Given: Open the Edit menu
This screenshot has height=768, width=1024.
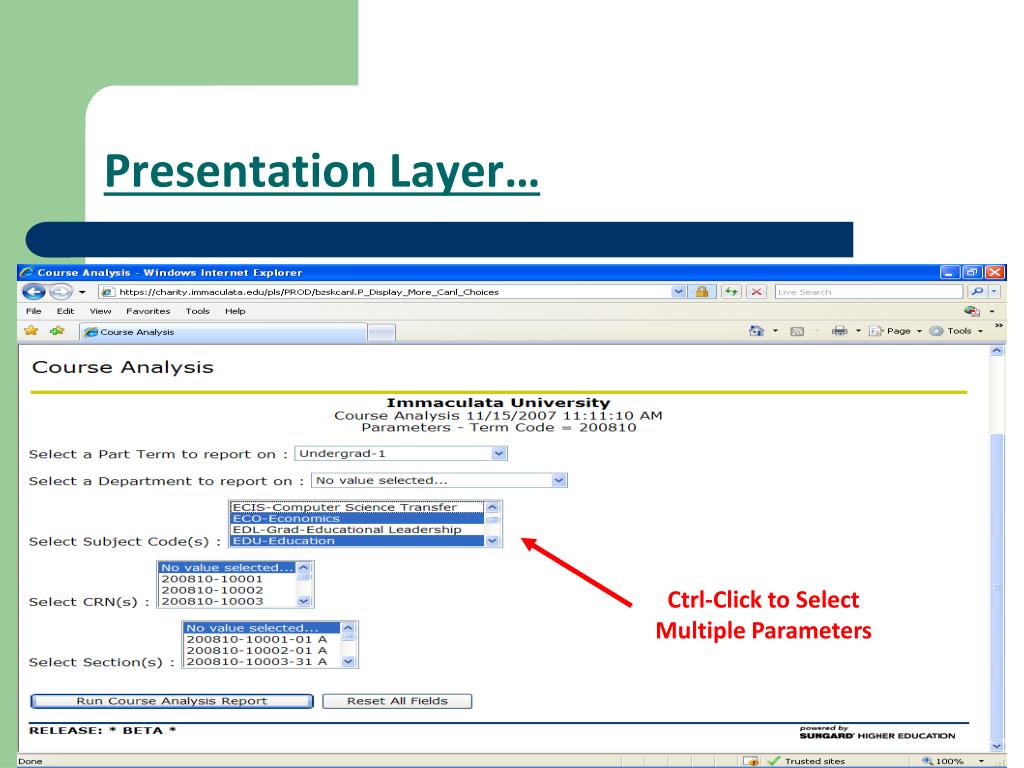Looking at the screenshot, I should [x=65, y=312].
